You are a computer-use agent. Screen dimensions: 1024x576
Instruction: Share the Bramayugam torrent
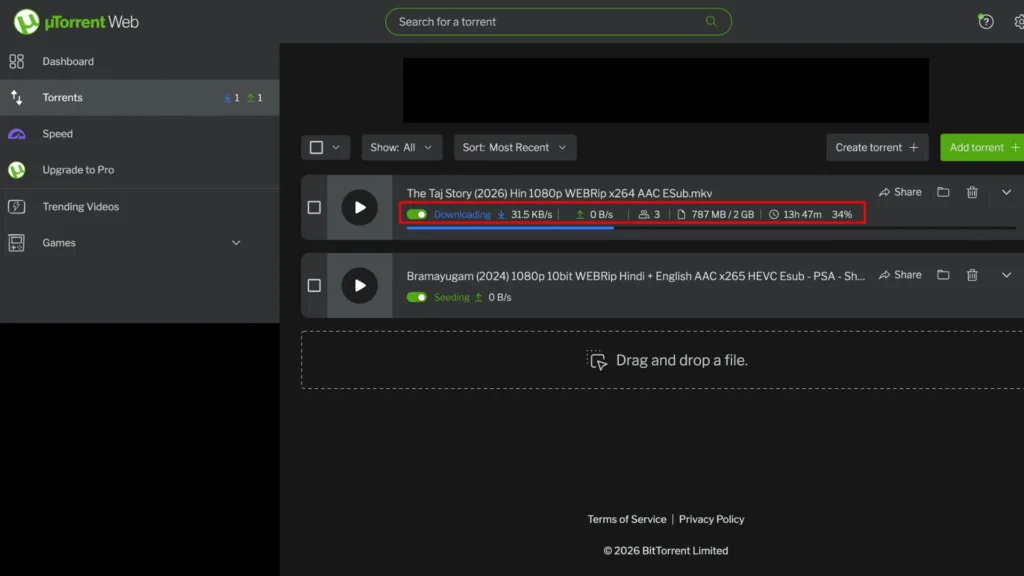[x=900, y=275]
